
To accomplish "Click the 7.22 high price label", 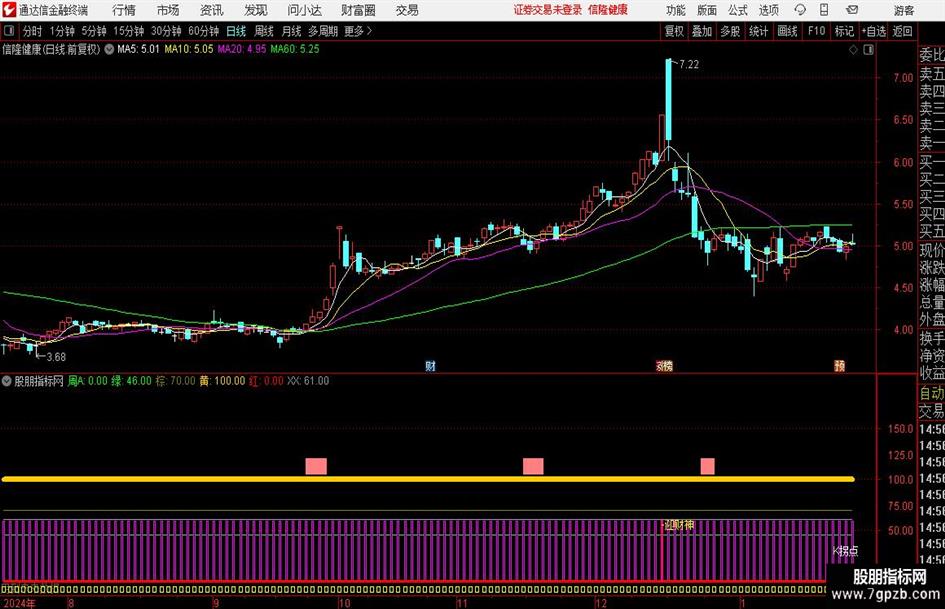I will point(689,65).
